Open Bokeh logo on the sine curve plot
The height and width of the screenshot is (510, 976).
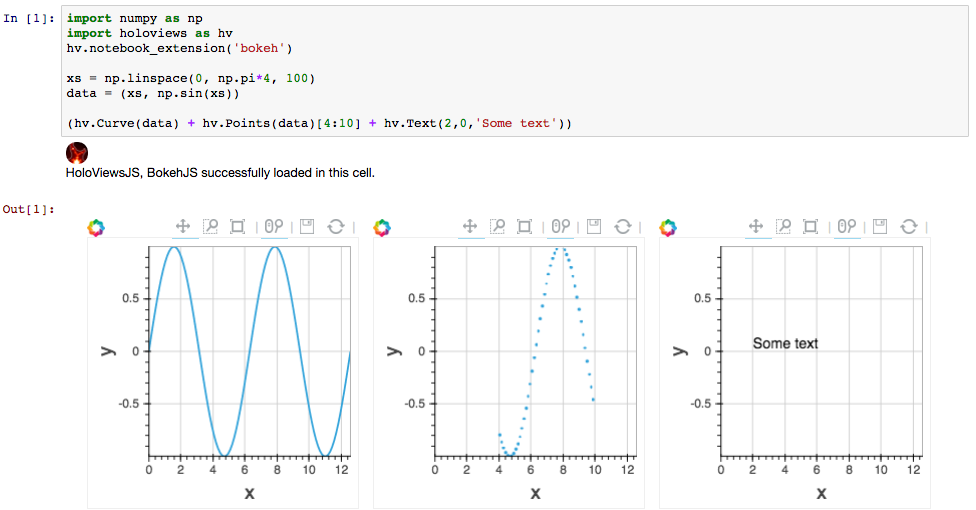pos(96,228)
